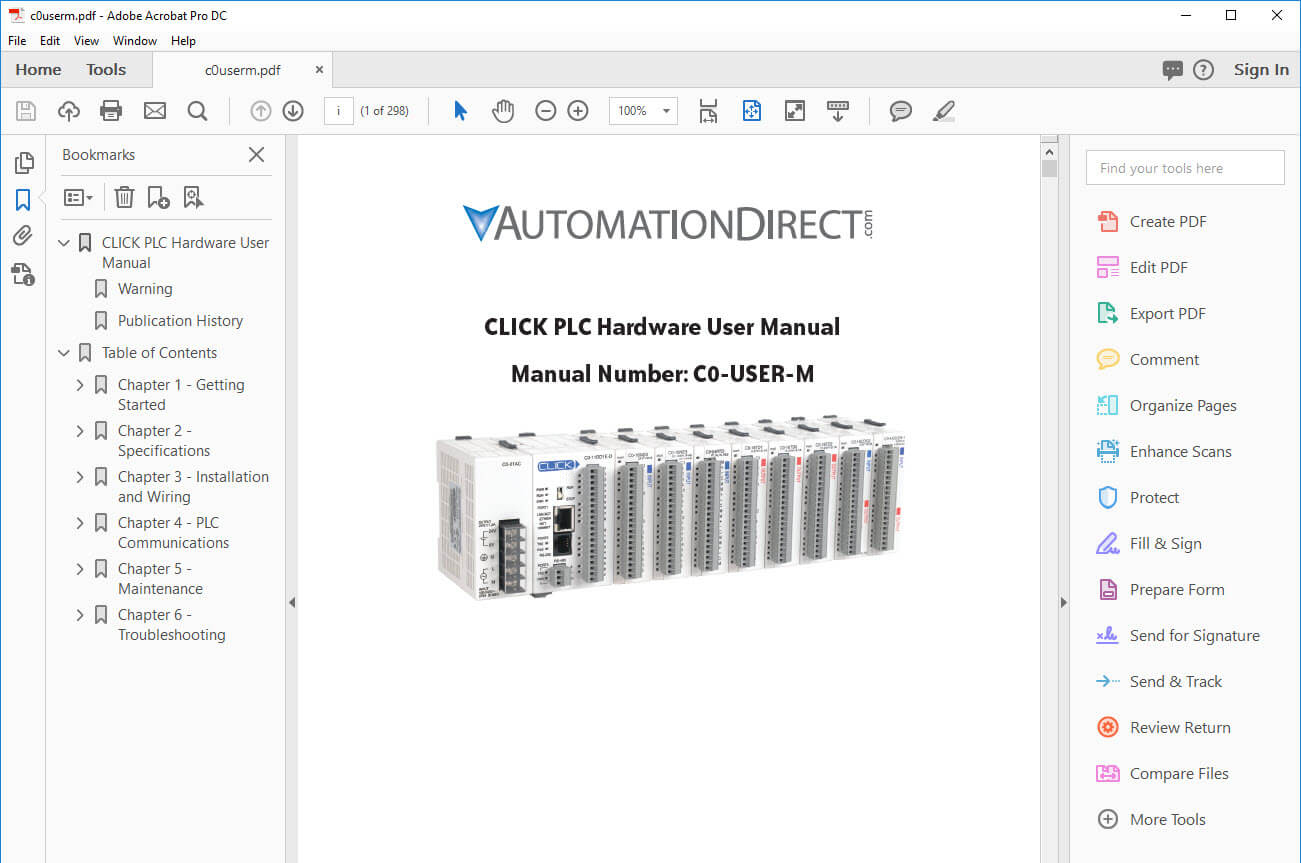Screen dimensions: 1301x863
Task: Open the Attachments paperclip icon
Action: [x=23, y=236]
